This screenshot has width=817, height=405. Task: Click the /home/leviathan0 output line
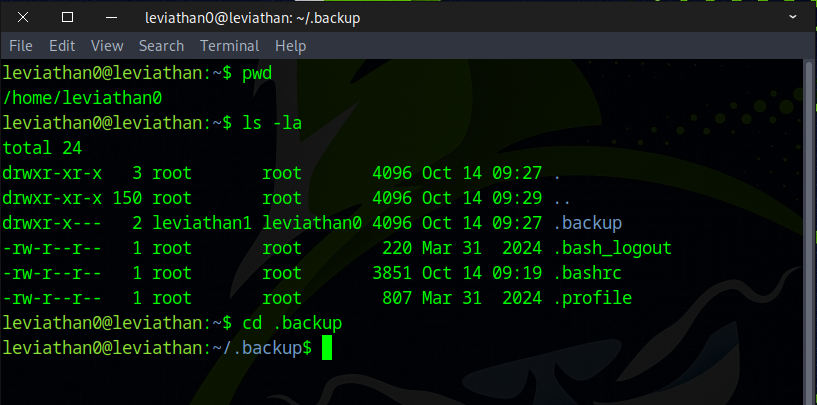tap(83, 98)
